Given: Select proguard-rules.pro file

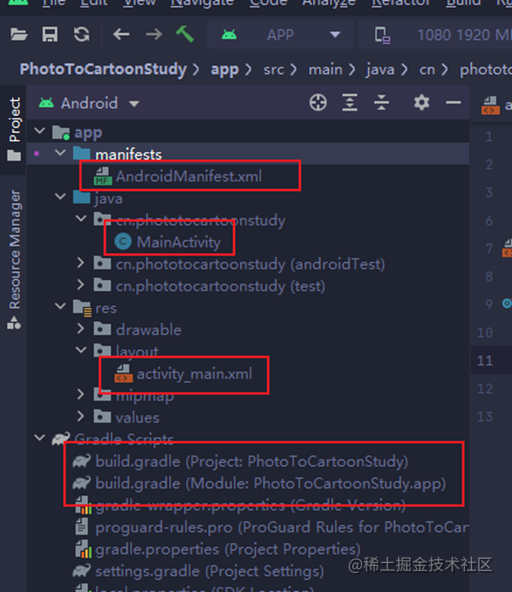Looking at the screenshot, I should point(282,527).
